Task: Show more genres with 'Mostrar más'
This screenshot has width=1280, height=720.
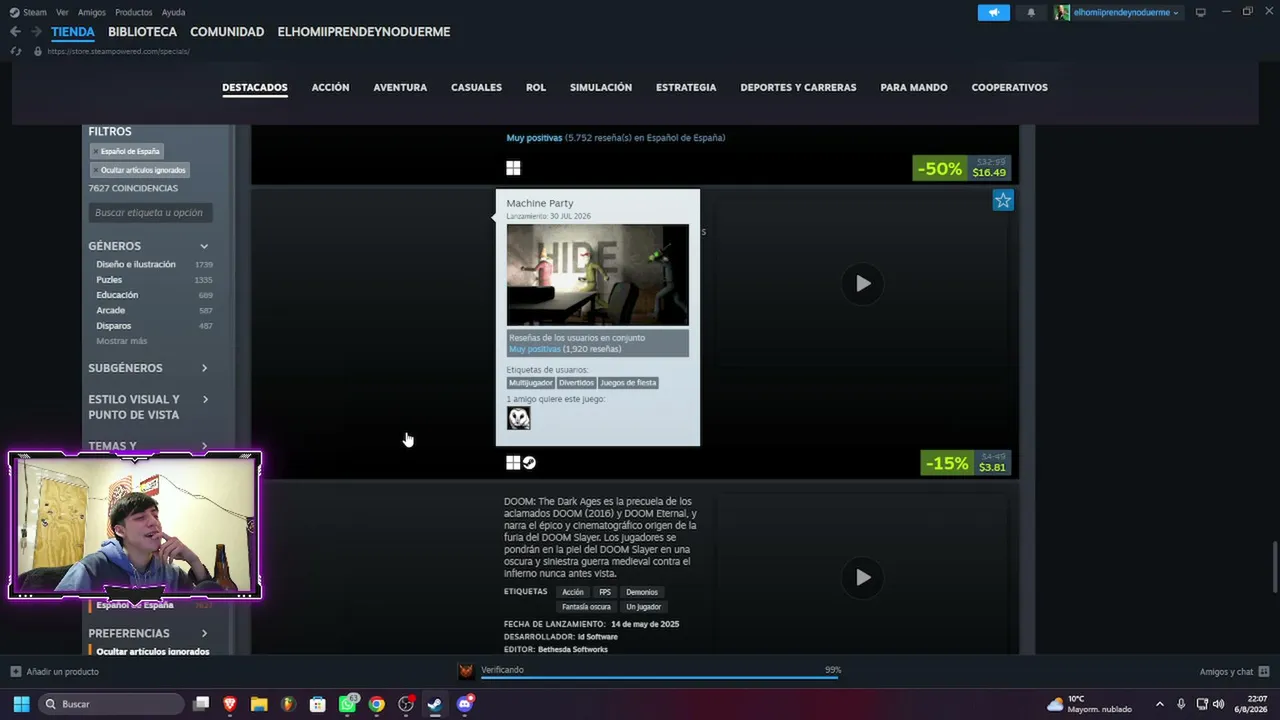Action: point(121,341)
